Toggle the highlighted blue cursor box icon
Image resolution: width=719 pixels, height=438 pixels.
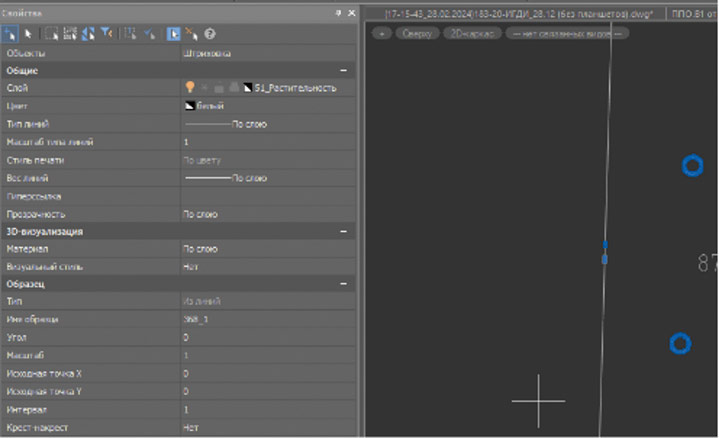click(x=173, y=34)
